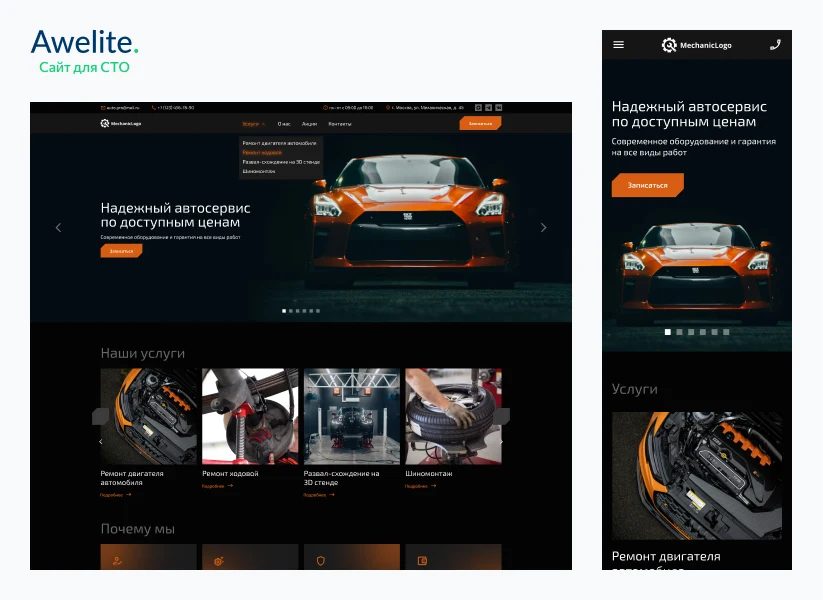Open the 3D alignment stand thumbnail
The image size is (823, 600).
352,416
